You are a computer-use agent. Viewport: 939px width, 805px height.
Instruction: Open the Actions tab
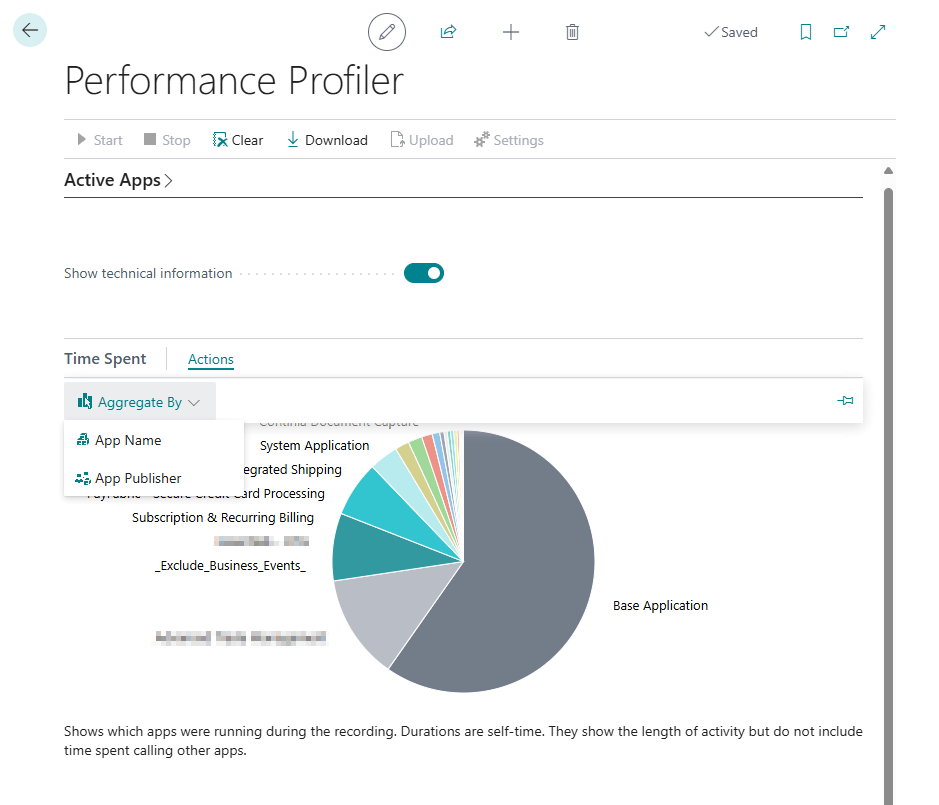(x=211, y=359)
